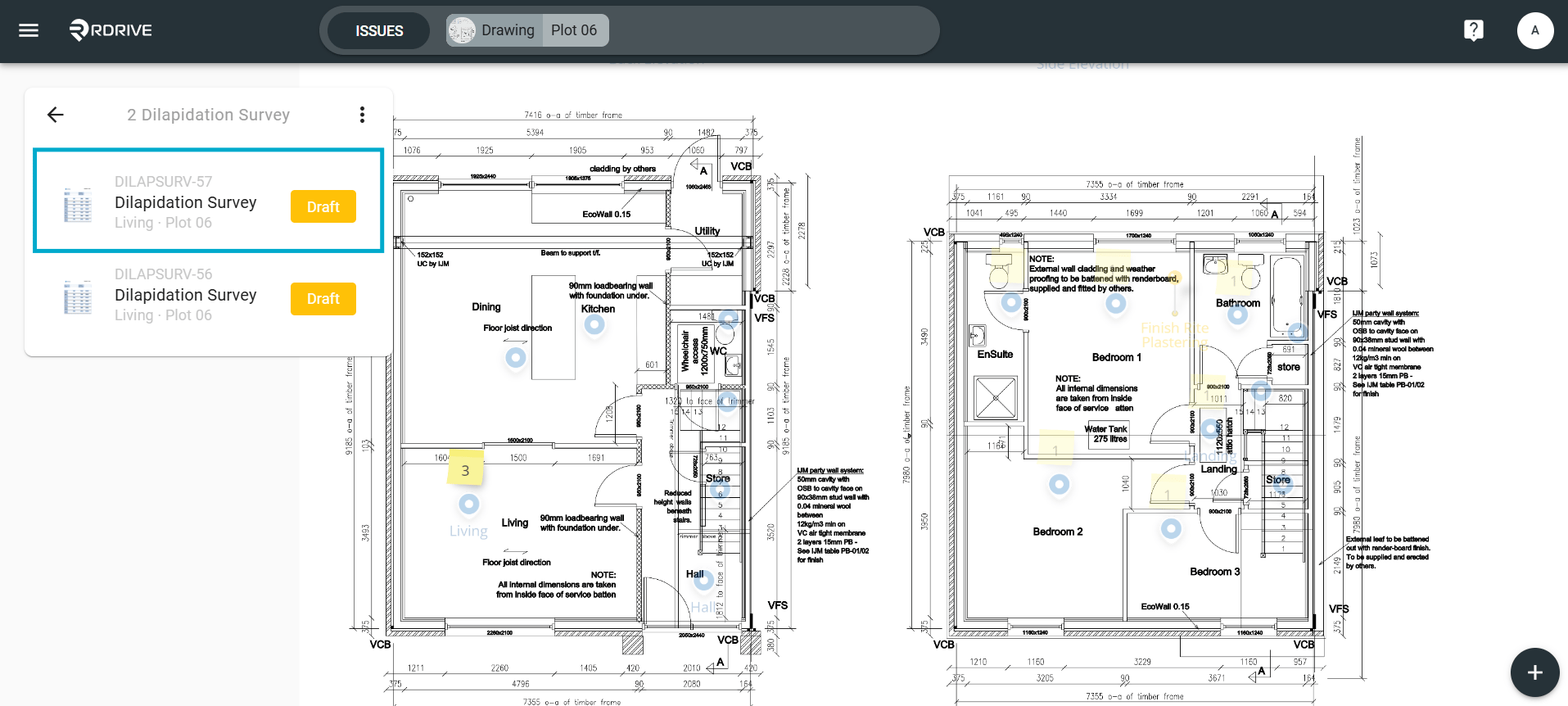The width and height of the screenshot is (1568, 706).
Task: Select the issue pin above Bedroom 3
Action: [x=1171, y=528]
